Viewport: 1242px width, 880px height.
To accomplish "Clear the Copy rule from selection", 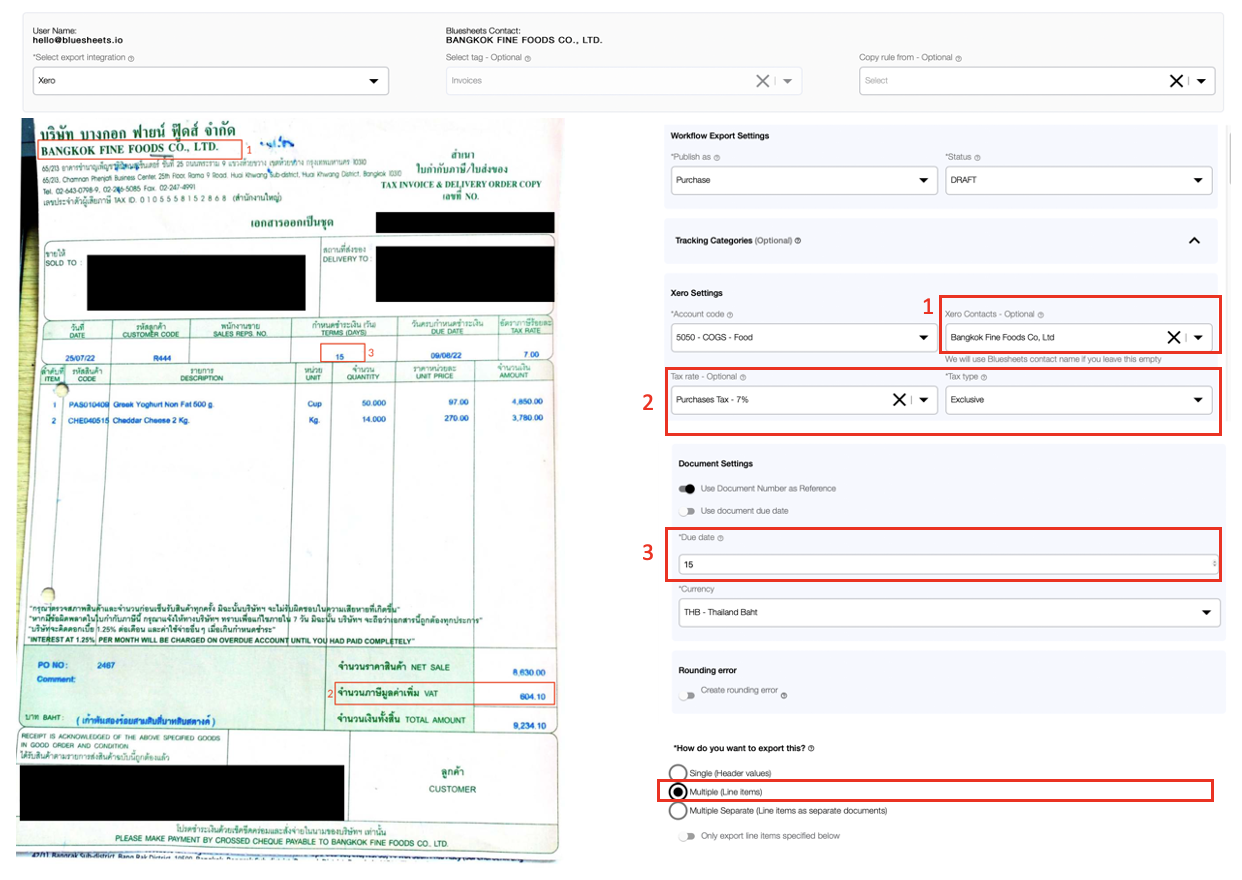I will [x=1176, y=81].
